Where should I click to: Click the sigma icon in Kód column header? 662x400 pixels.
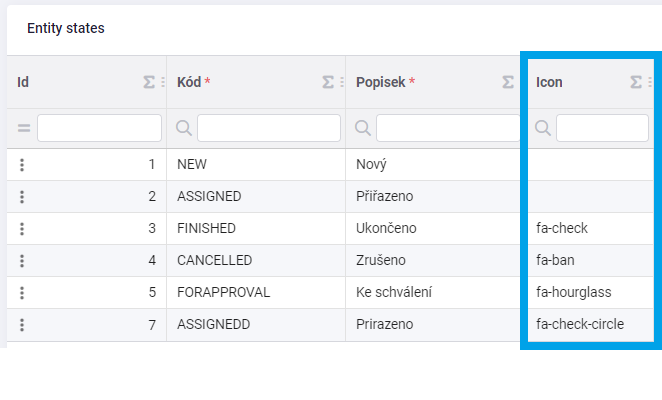tap(328, 82)
